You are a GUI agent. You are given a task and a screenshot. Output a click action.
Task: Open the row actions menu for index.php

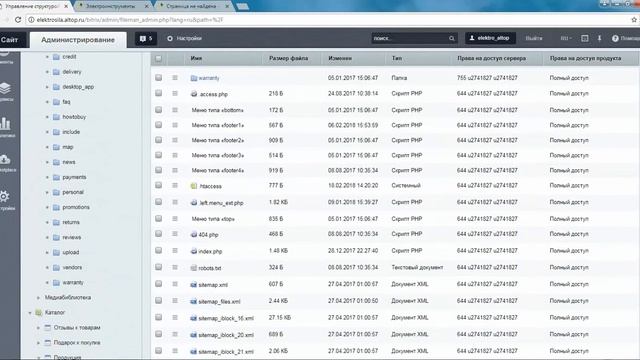tap(175, 251)
